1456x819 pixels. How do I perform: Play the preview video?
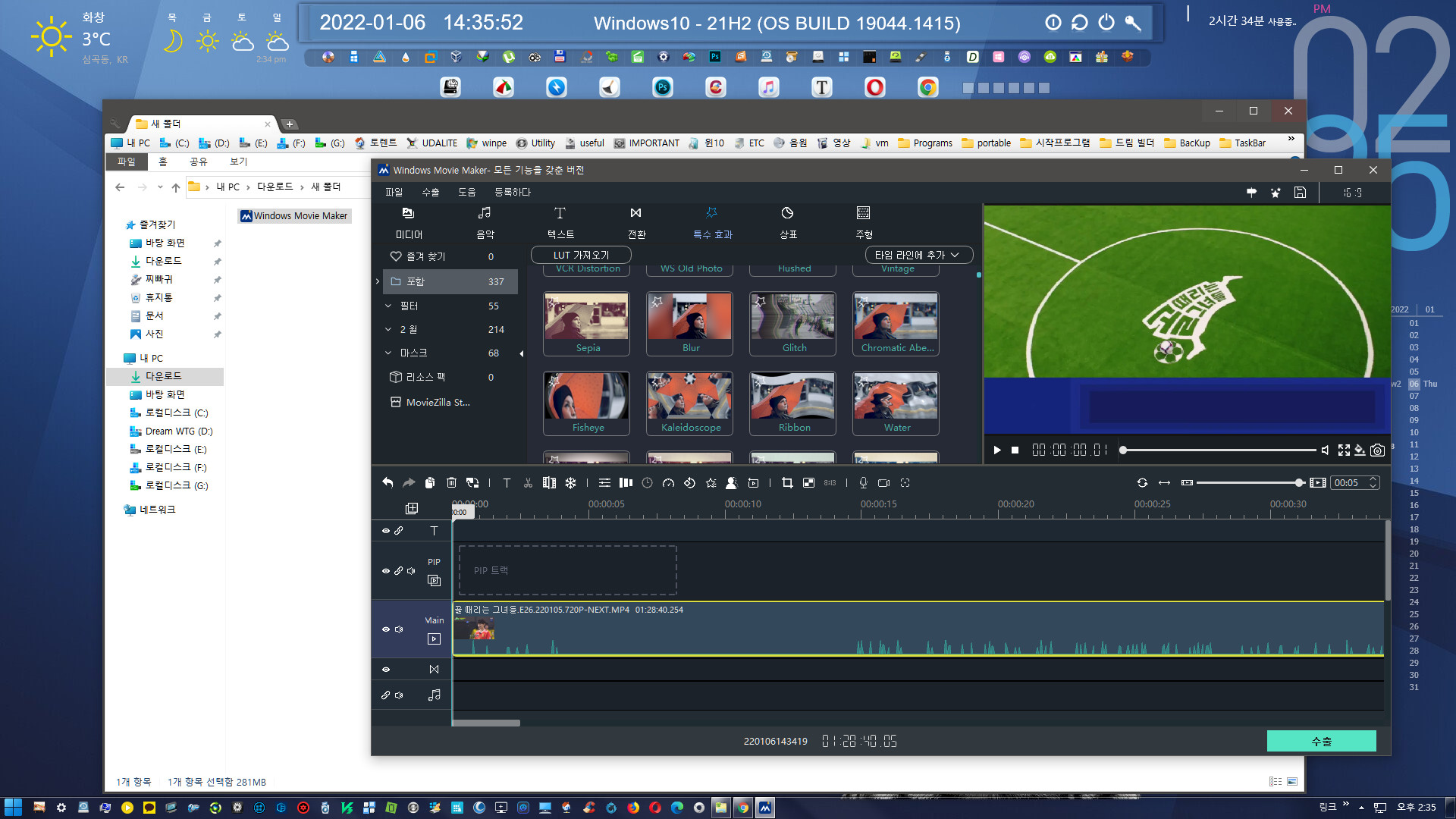tap(997, 450)
